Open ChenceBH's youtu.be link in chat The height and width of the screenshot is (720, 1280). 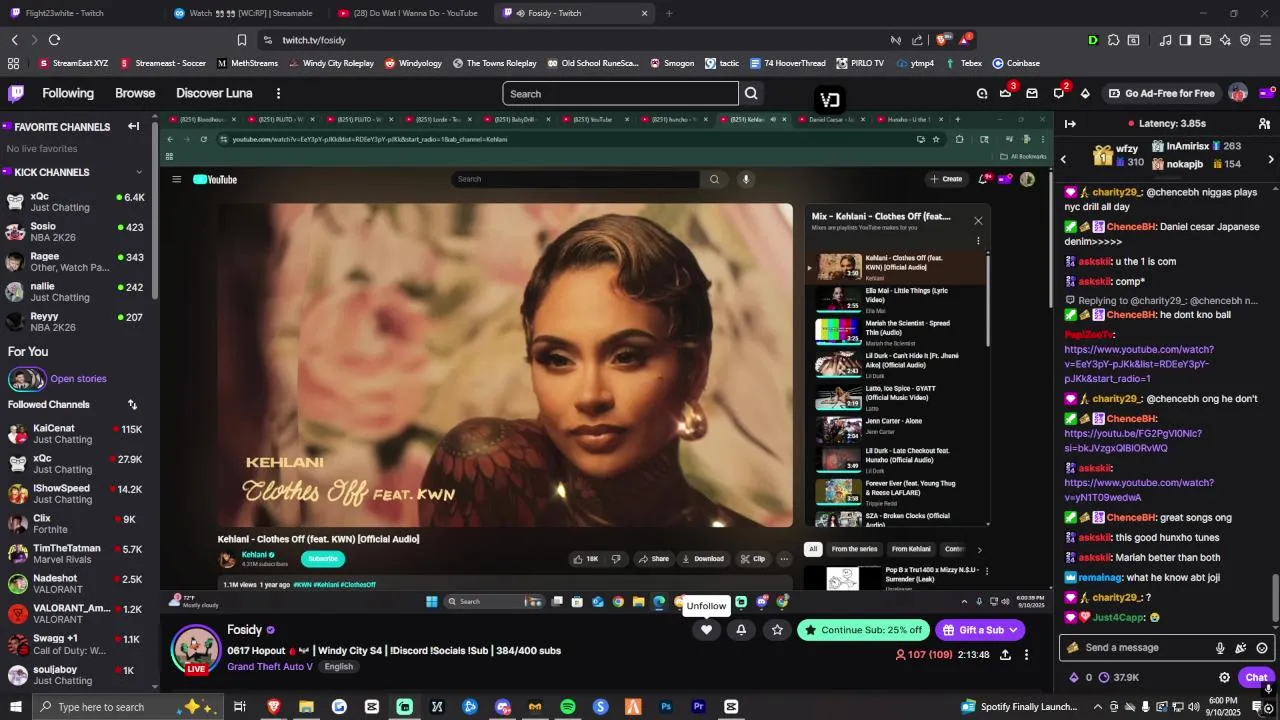pos(1133,441)
